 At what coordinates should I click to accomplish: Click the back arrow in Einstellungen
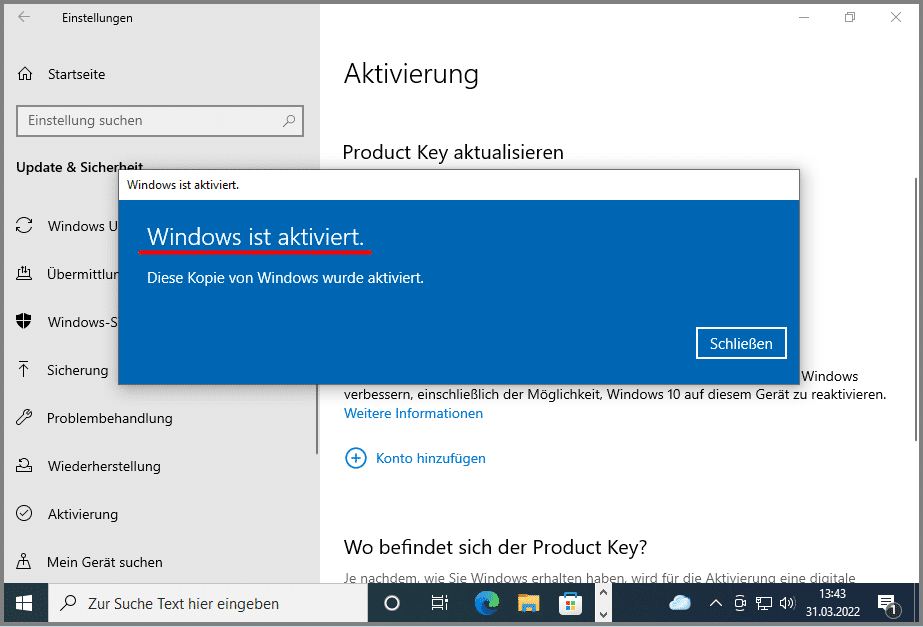tap(24, 18)
